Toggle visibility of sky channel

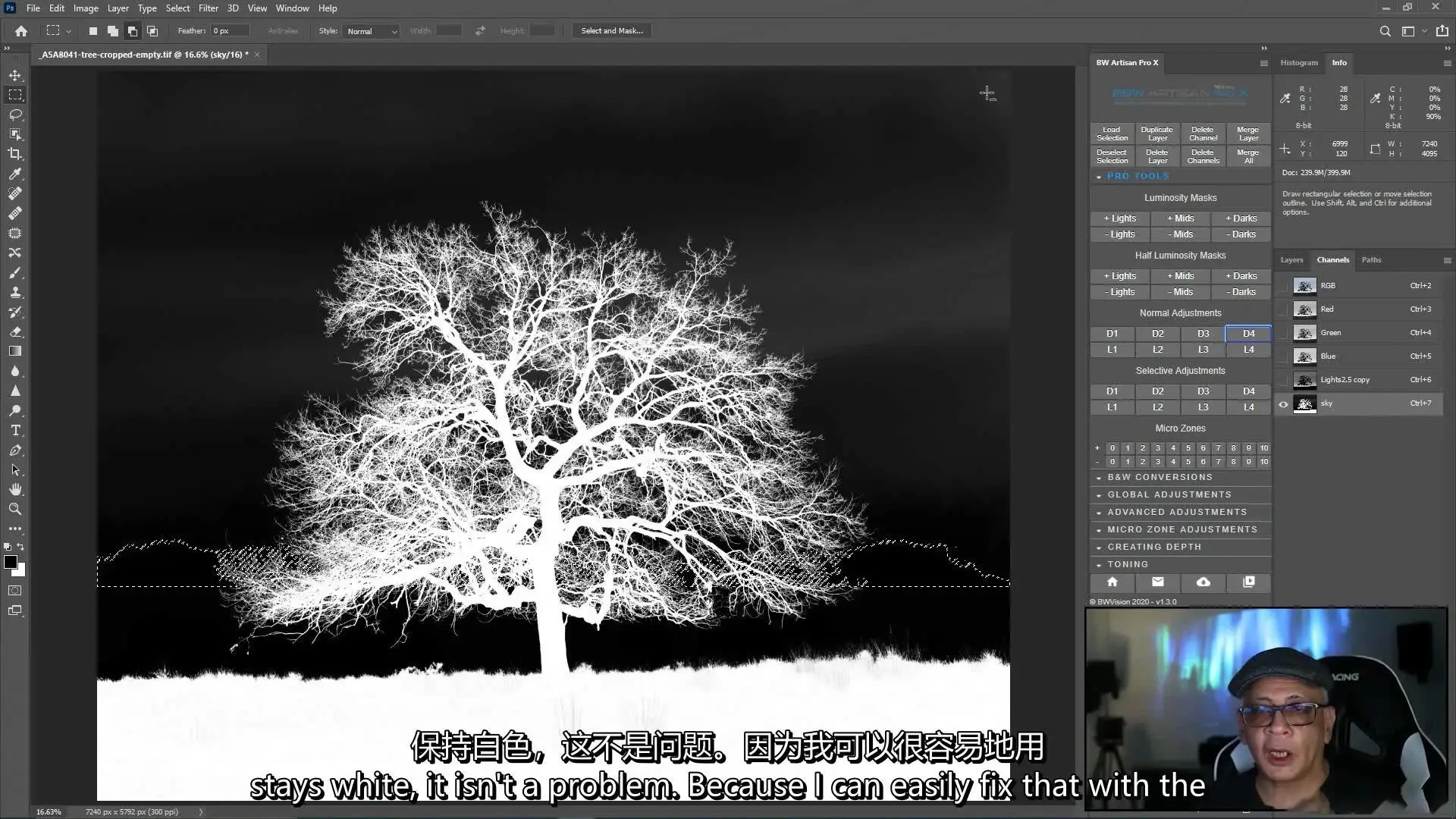tap(1283, 404)
